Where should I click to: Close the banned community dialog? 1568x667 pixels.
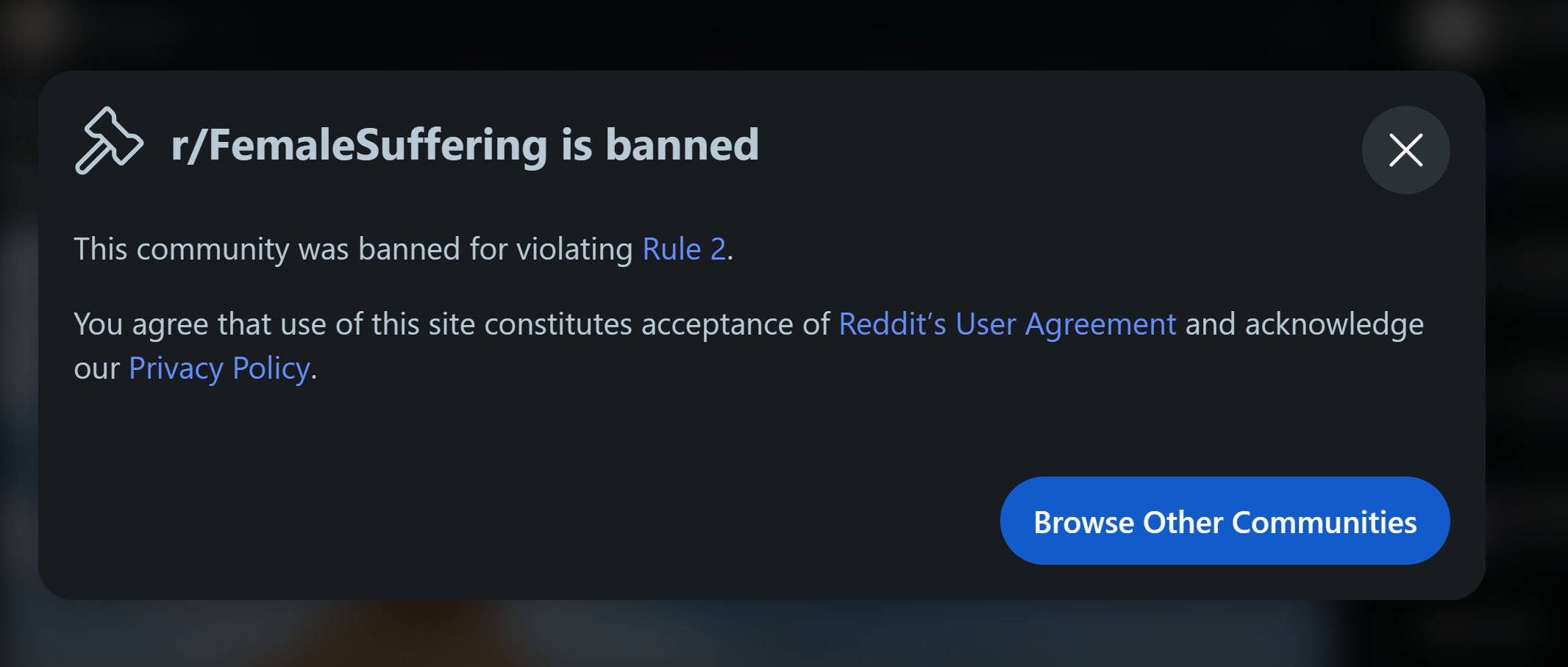(x=1405, y=150)
